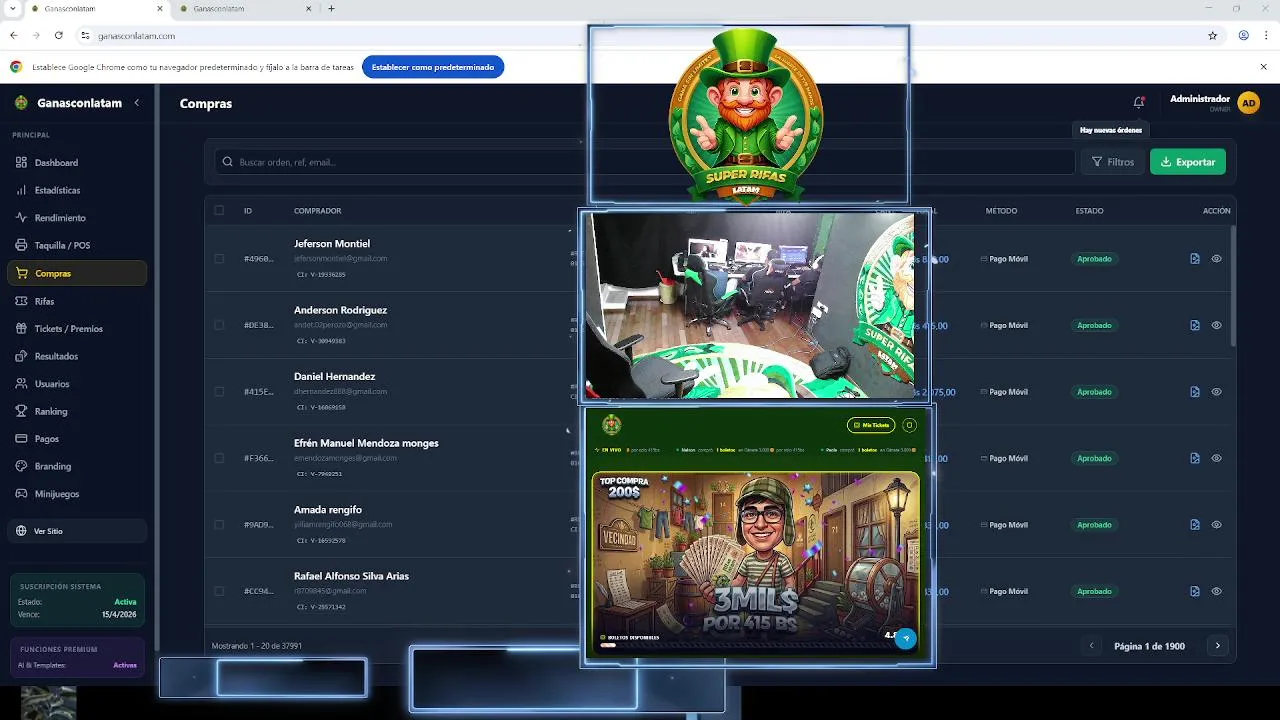Screen dimensions: 1280x720
Task: View Rafael Alfonso Silva Arias eye icon
Action: coord(1217,591)
